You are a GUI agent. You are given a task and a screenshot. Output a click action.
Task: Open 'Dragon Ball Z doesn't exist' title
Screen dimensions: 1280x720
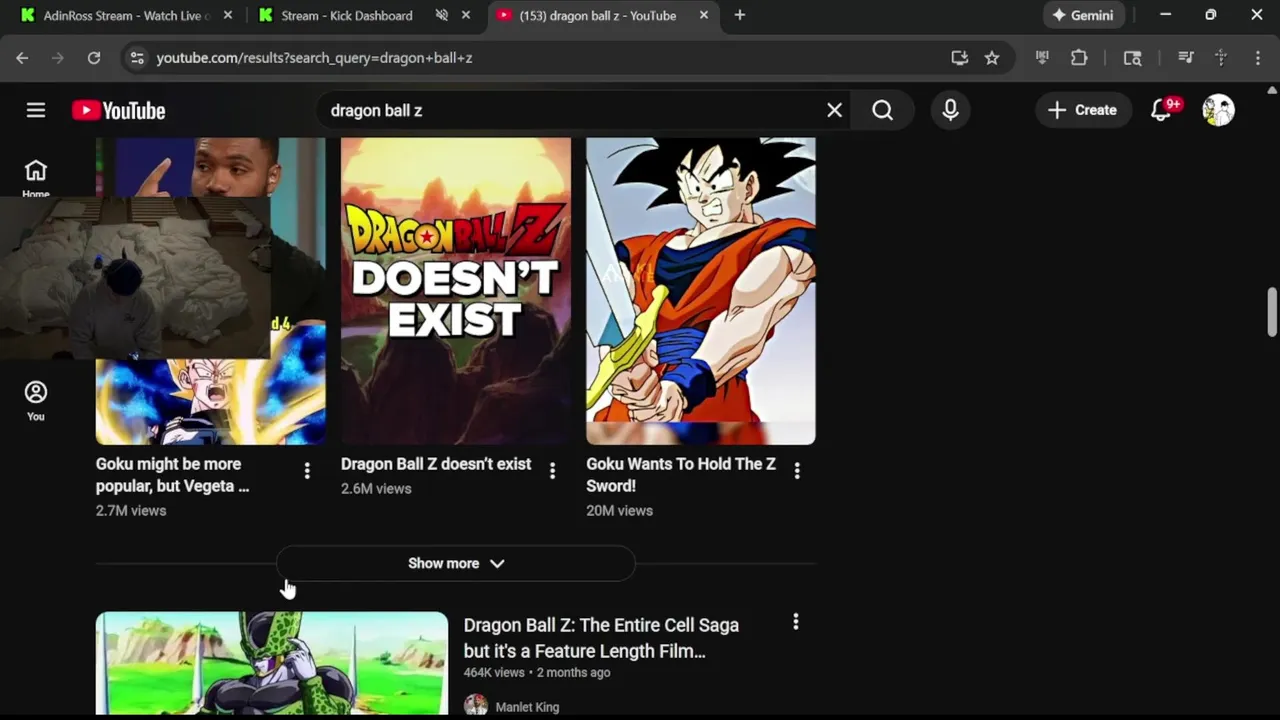(x=436, y=464)
